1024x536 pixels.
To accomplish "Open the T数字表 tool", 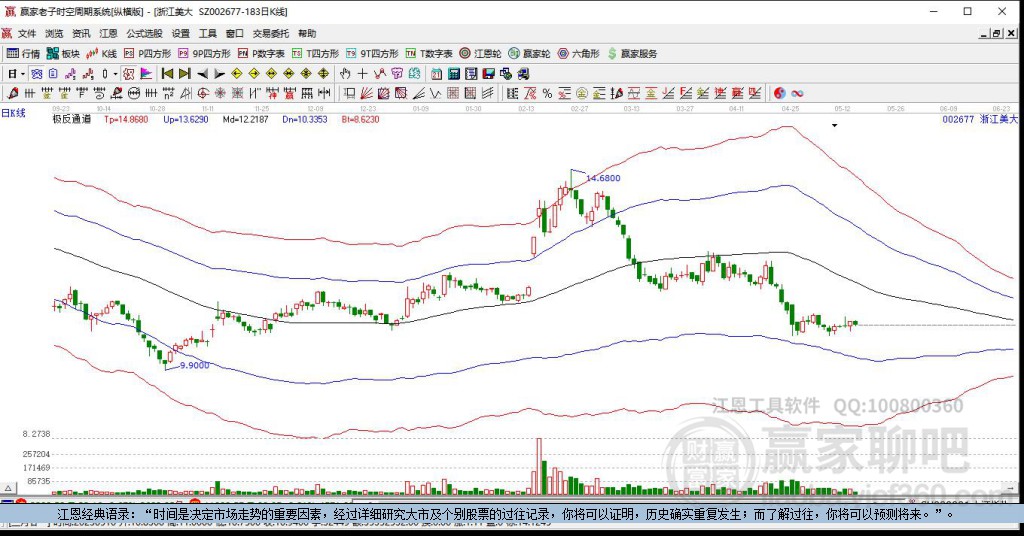I will [429, 54].
